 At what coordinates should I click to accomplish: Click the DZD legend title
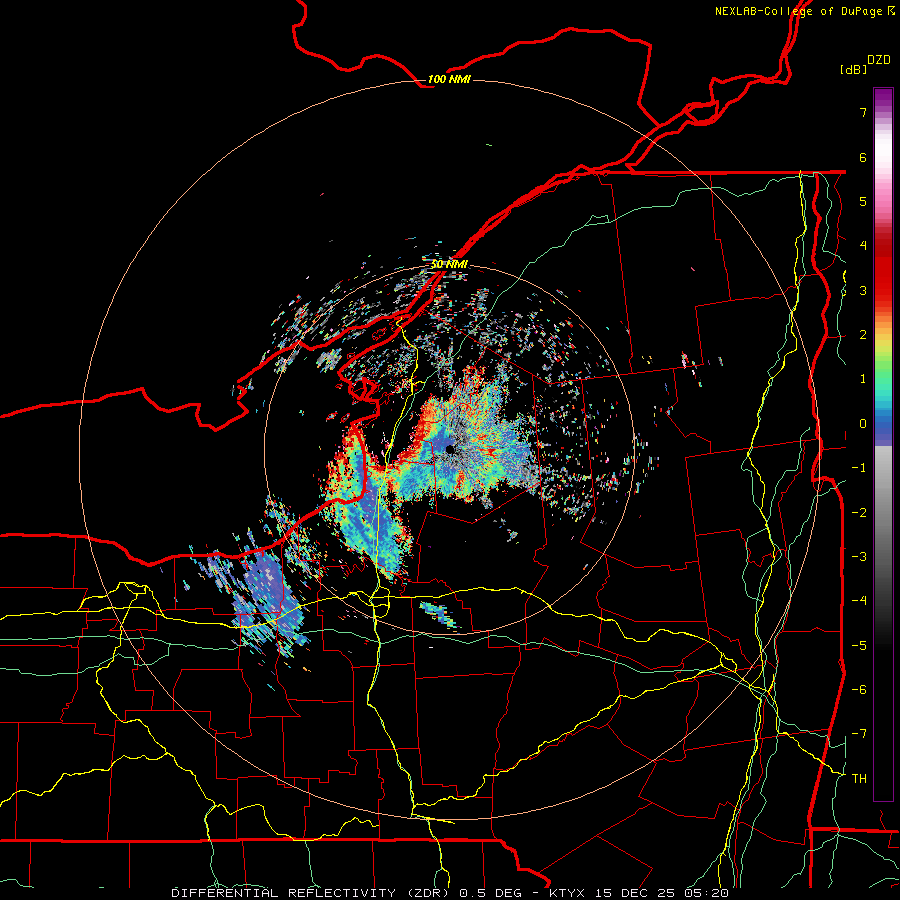879,60
